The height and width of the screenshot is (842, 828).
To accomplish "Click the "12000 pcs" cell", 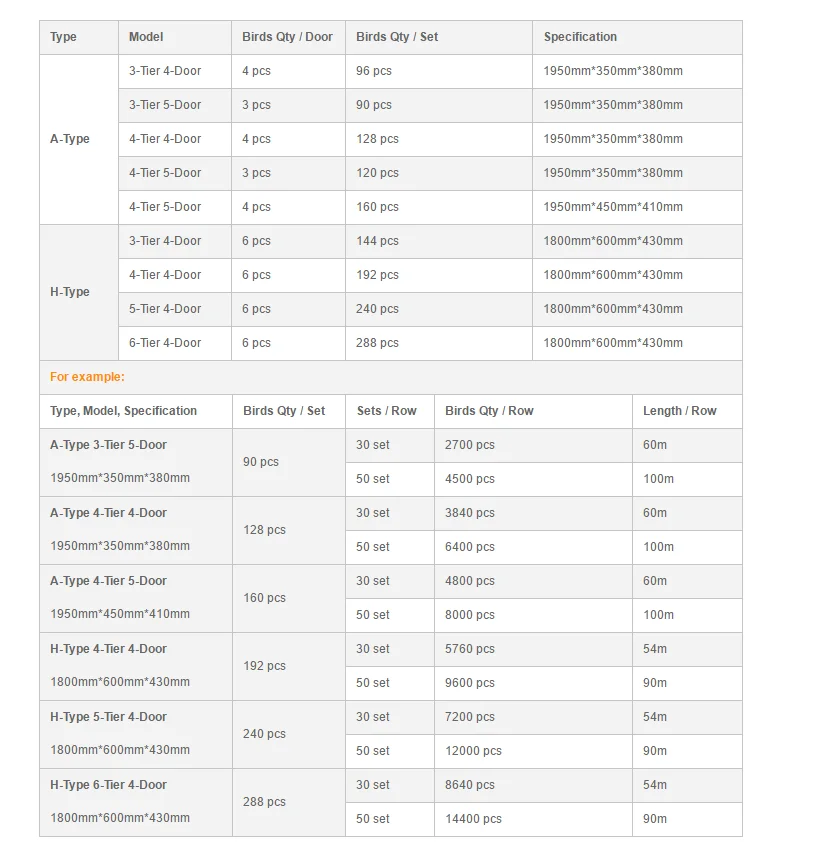I will [x=473, y=751].
